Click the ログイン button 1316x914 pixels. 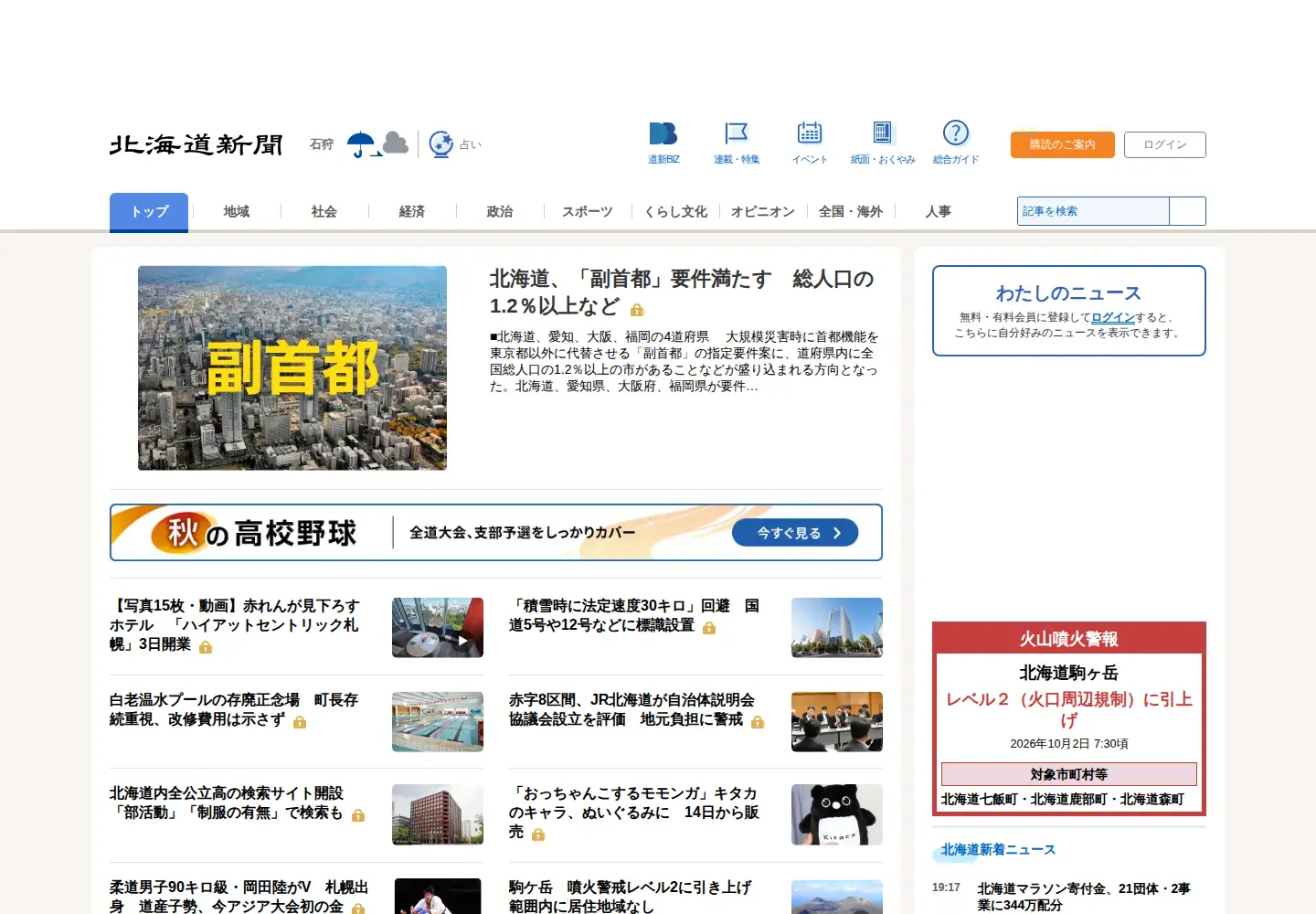click(1165, 144)
